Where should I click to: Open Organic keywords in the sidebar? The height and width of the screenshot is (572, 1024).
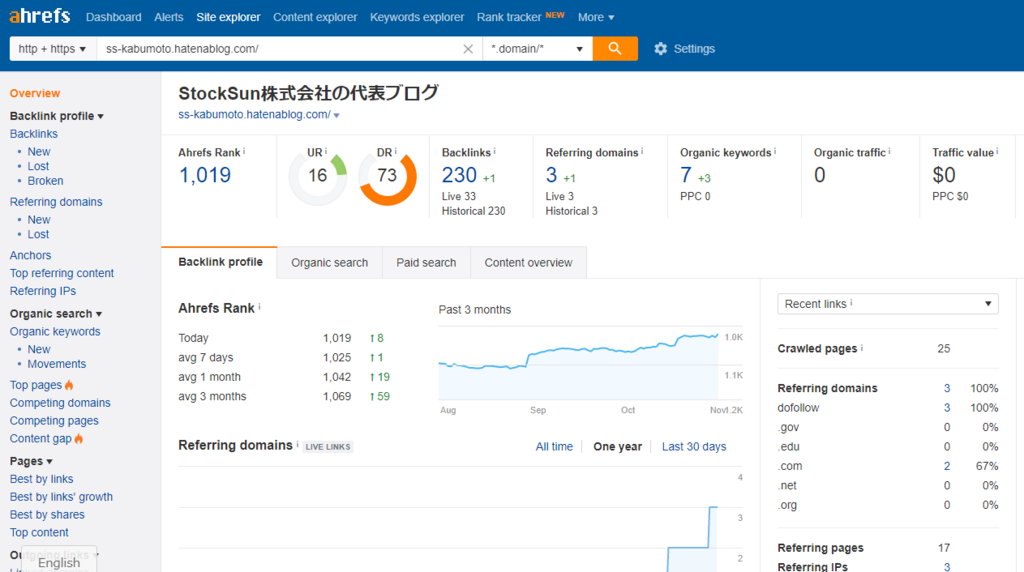55,332
